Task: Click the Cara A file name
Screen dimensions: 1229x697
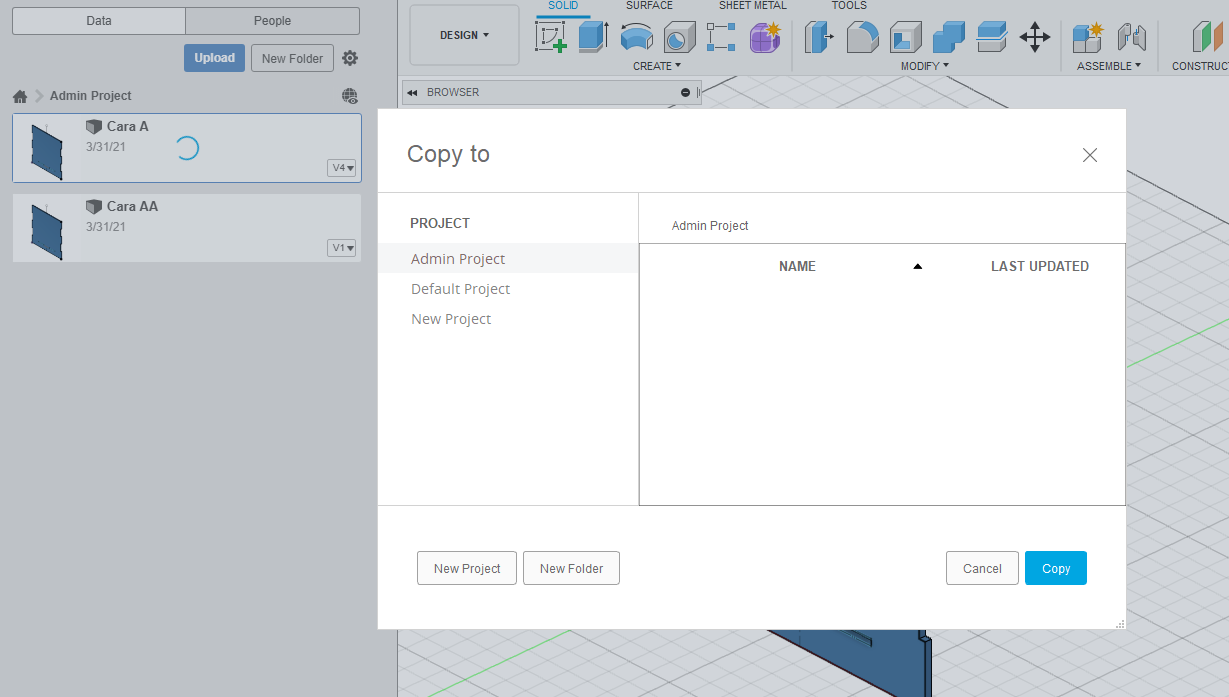Action: [128, 127]
